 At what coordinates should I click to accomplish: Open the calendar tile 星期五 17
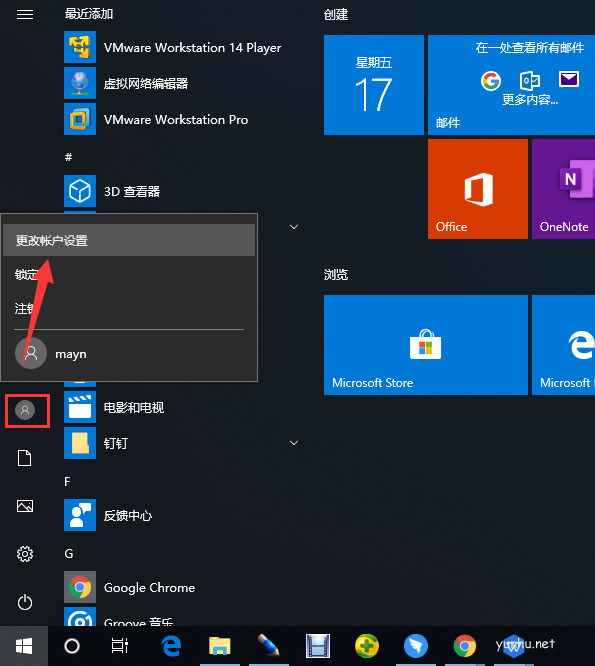point(374,85)
